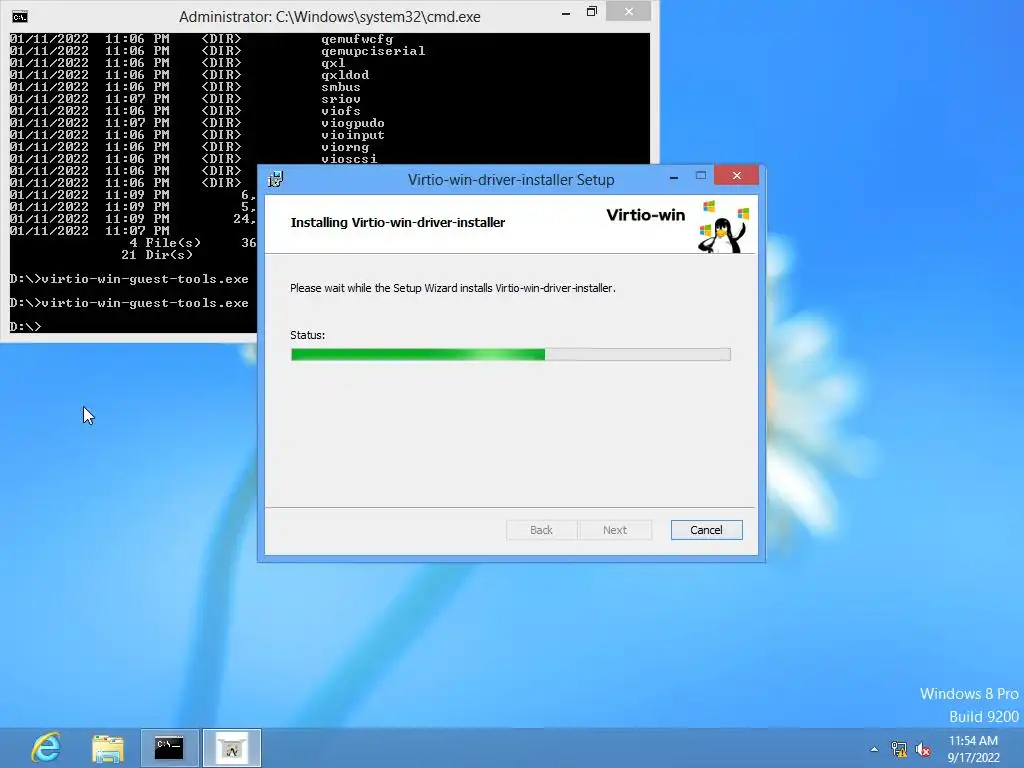1024x768 pixels.
Task: Click the 'sriov' directory entry in cmd
Action: click(340, 99)
